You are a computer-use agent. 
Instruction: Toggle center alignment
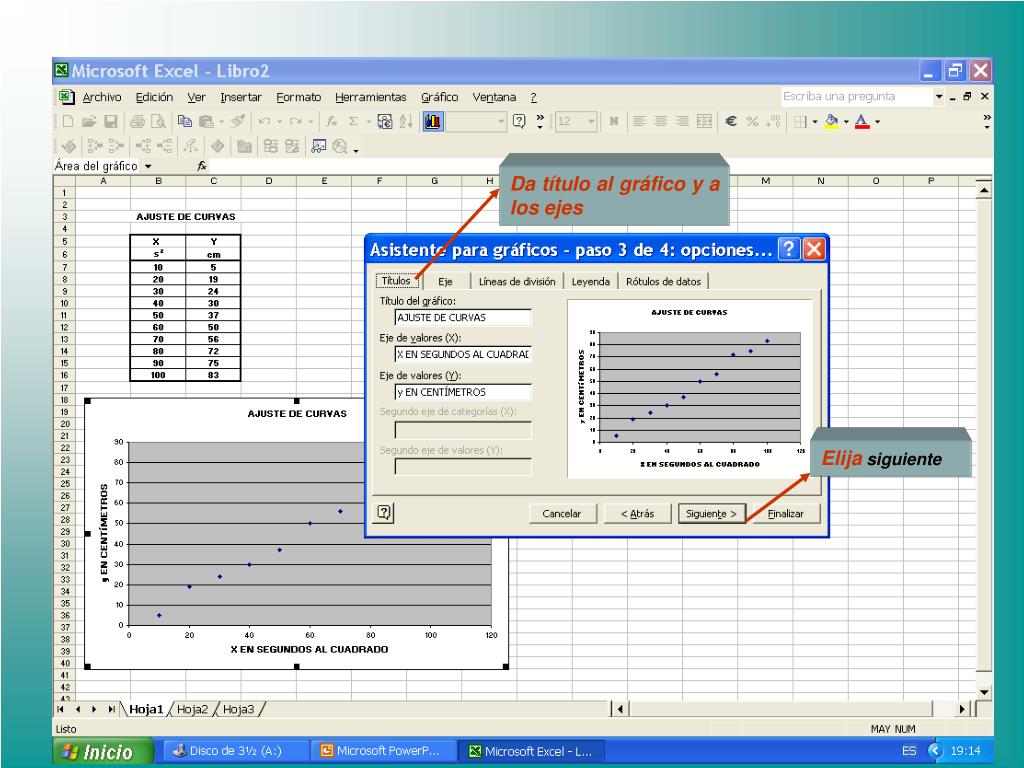pyautogui.click(x=661, y=121)
